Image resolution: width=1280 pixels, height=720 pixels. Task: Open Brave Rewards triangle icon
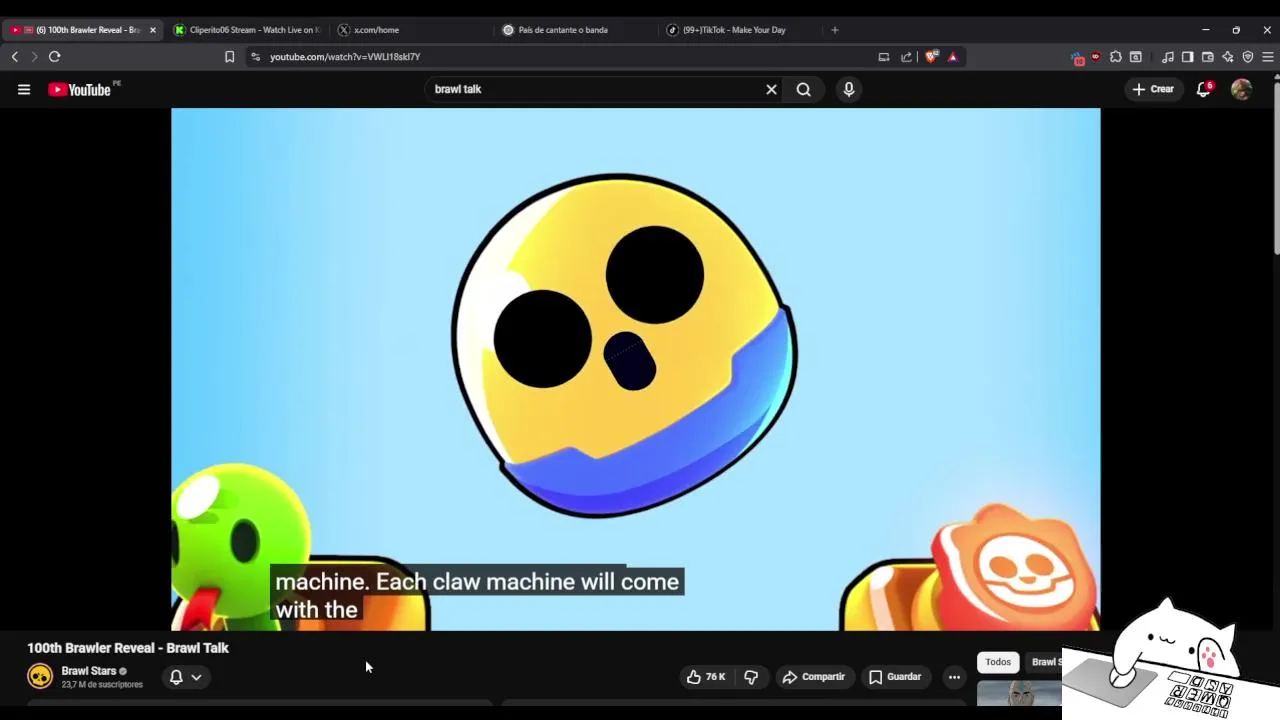[952, 57]
